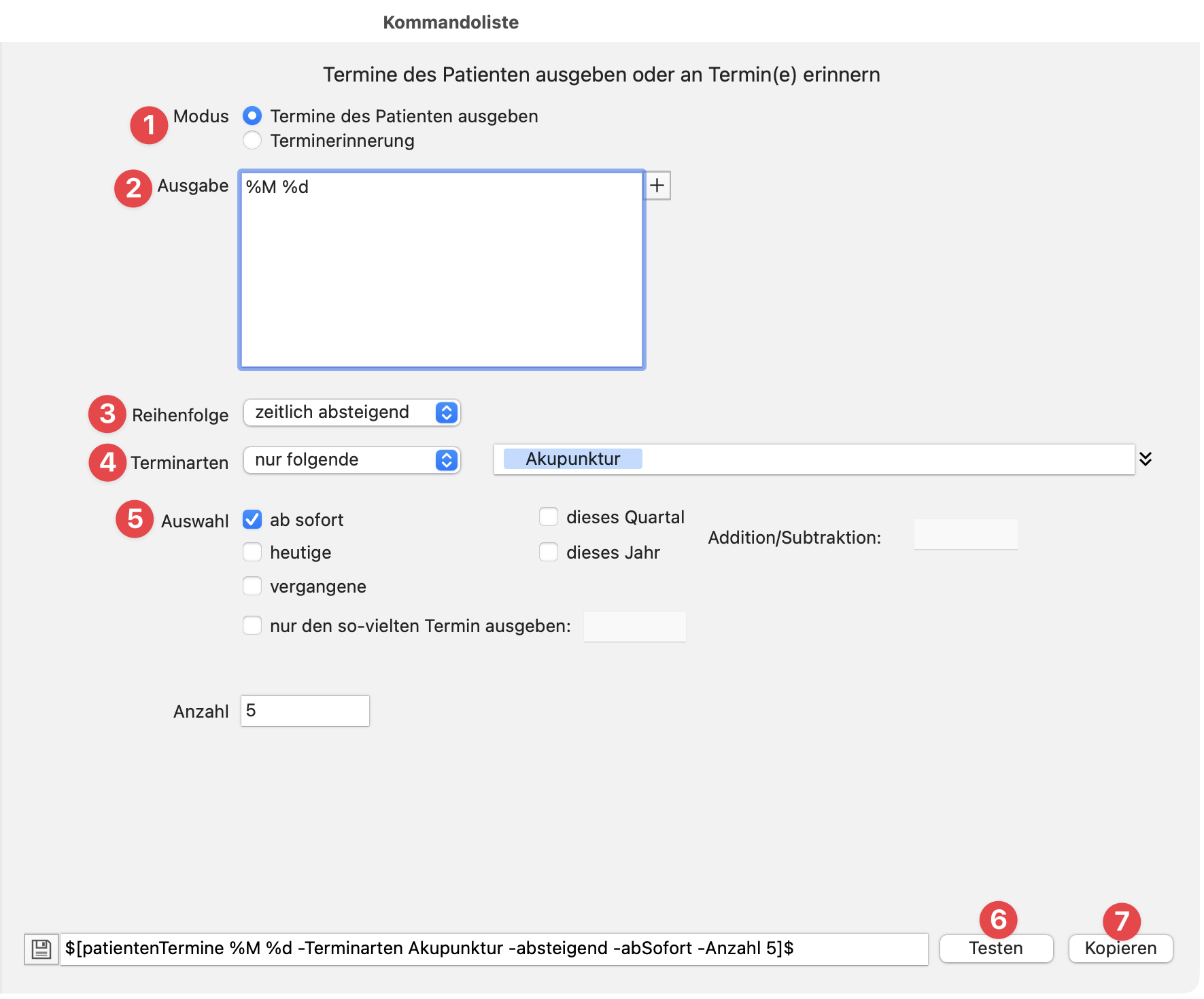Click the generated patientenTermine command field
This screenshot has height=999, width=1204.
(x=494, y=949)
